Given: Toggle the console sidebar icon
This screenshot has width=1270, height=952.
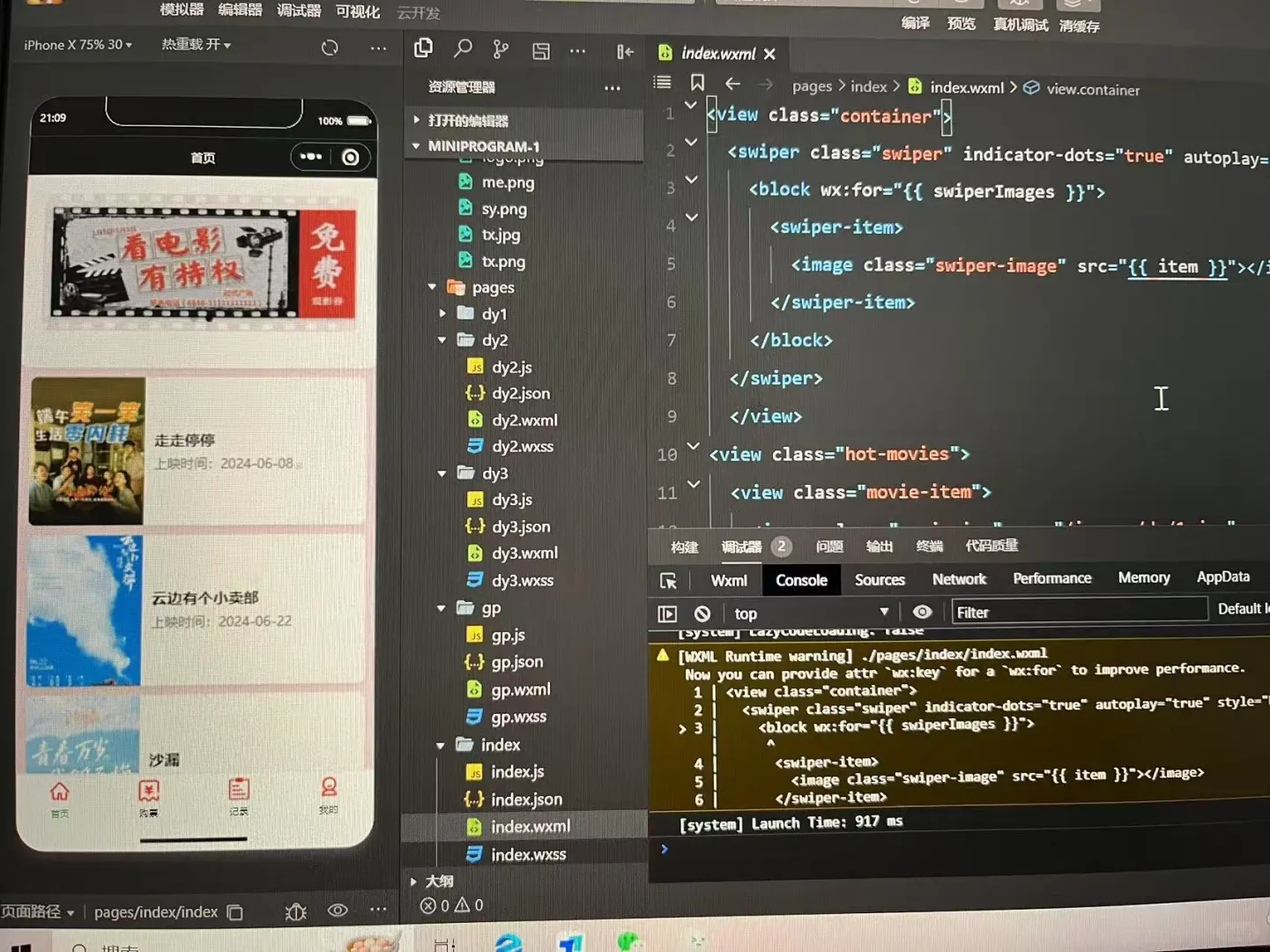Looking at the screenshot, I should point(667,614).
